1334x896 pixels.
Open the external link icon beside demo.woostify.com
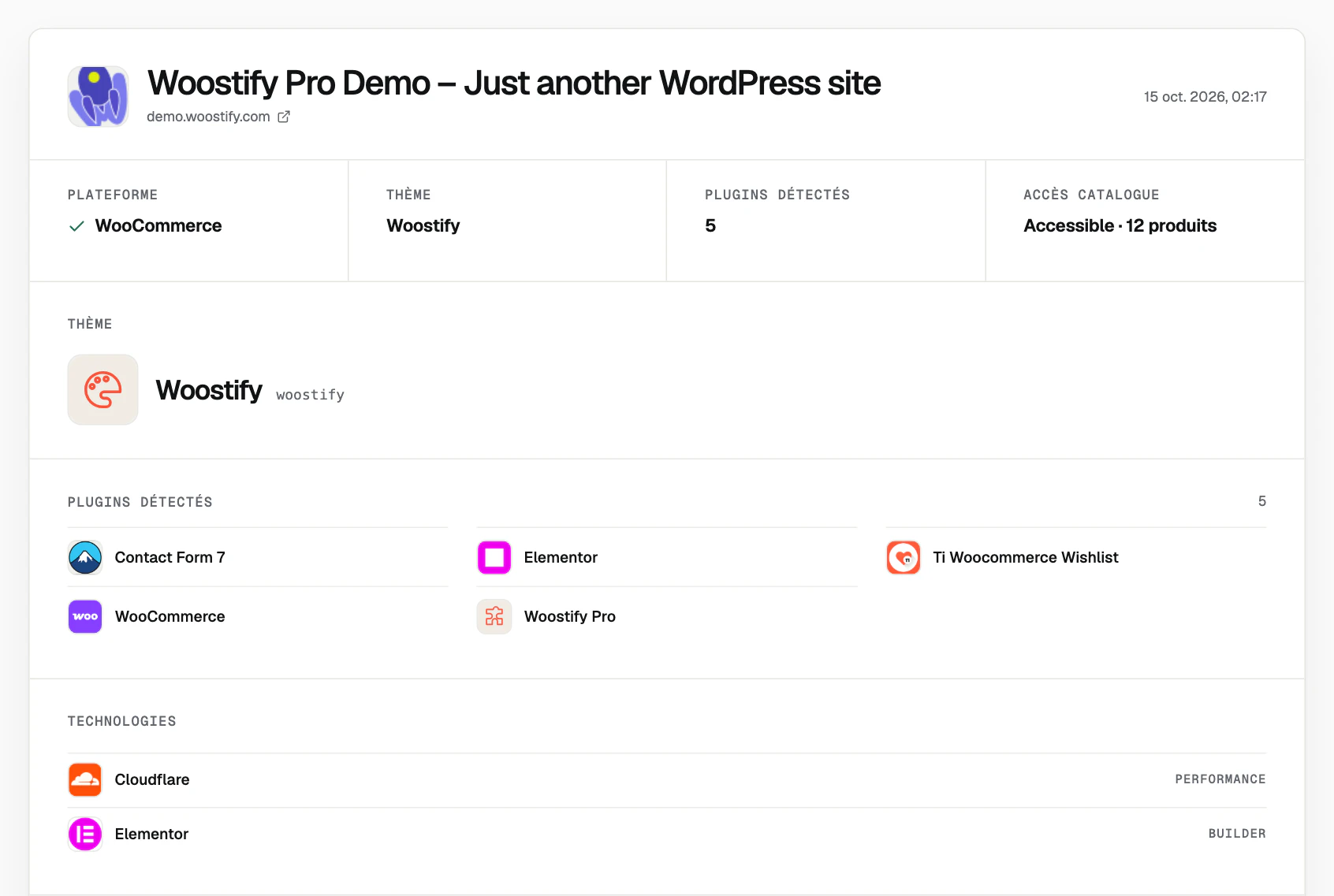pos(284,117)
